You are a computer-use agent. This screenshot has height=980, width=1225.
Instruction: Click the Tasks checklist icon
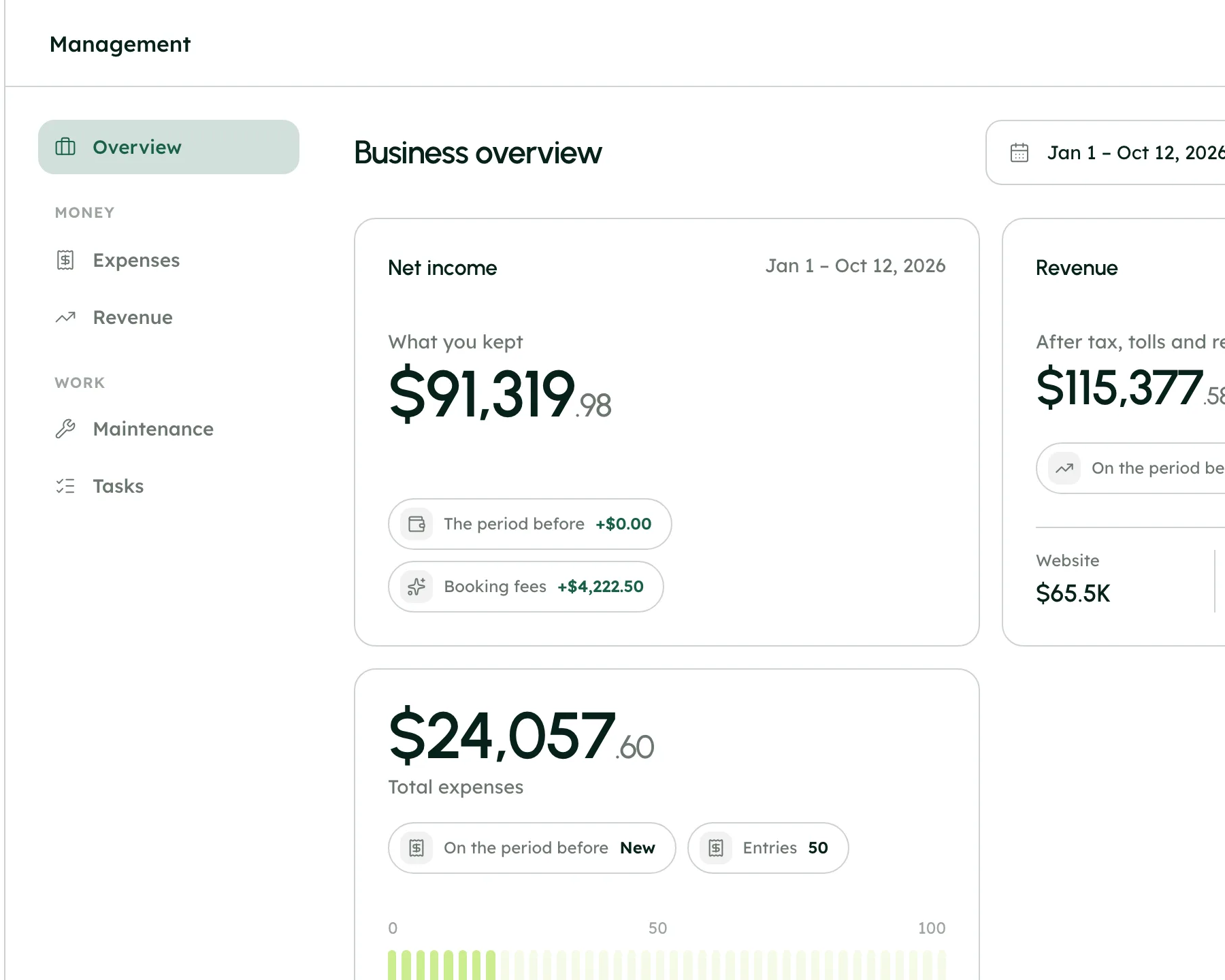pos(65,486)
